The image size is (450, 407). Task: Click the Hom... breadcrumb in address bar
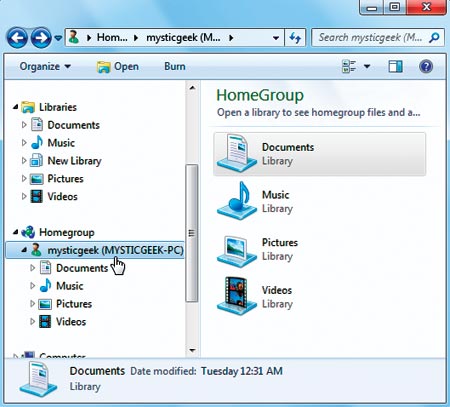112,37
